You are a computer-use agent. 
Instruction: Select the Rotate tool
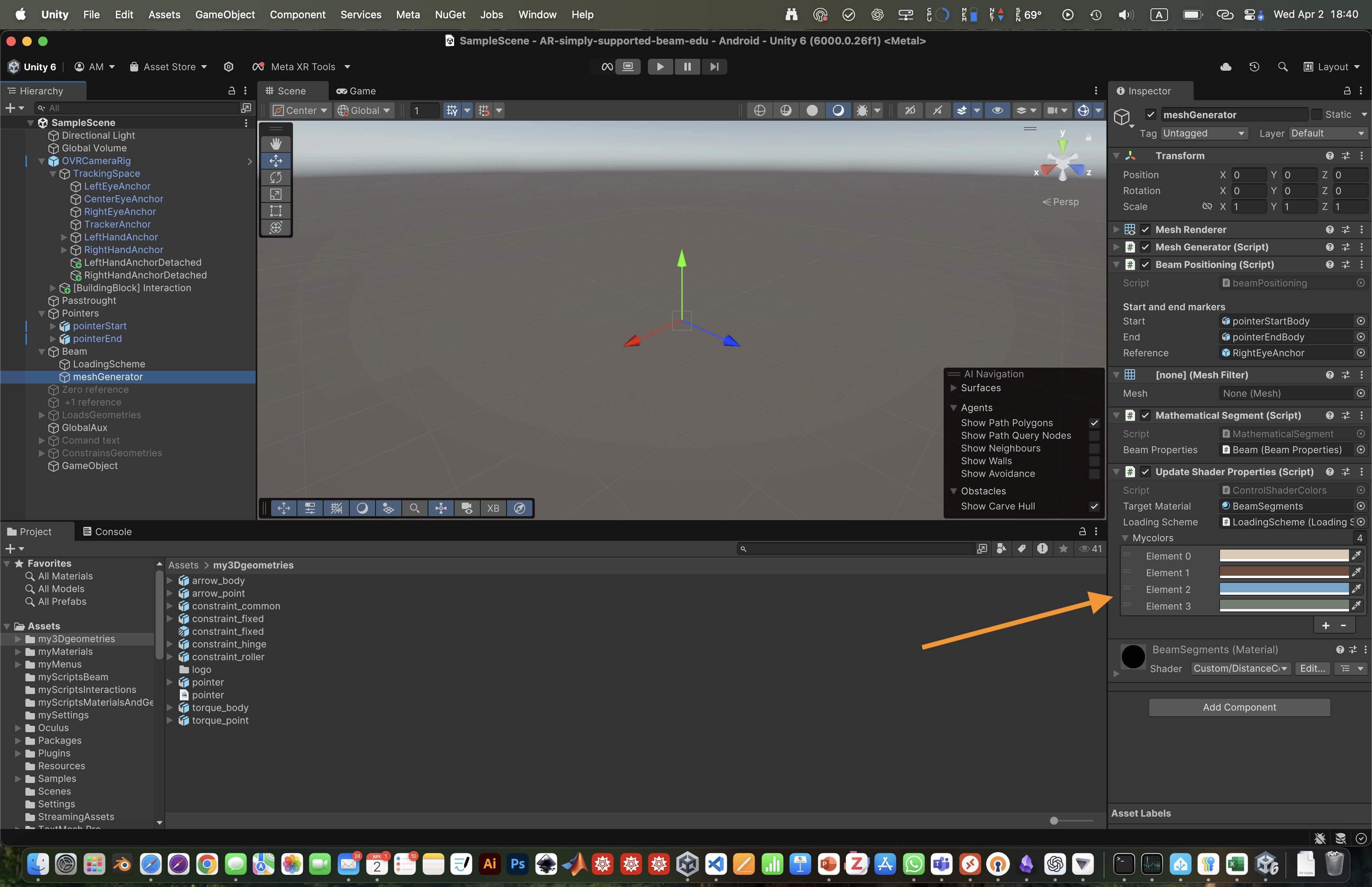(x=276, y=177)
